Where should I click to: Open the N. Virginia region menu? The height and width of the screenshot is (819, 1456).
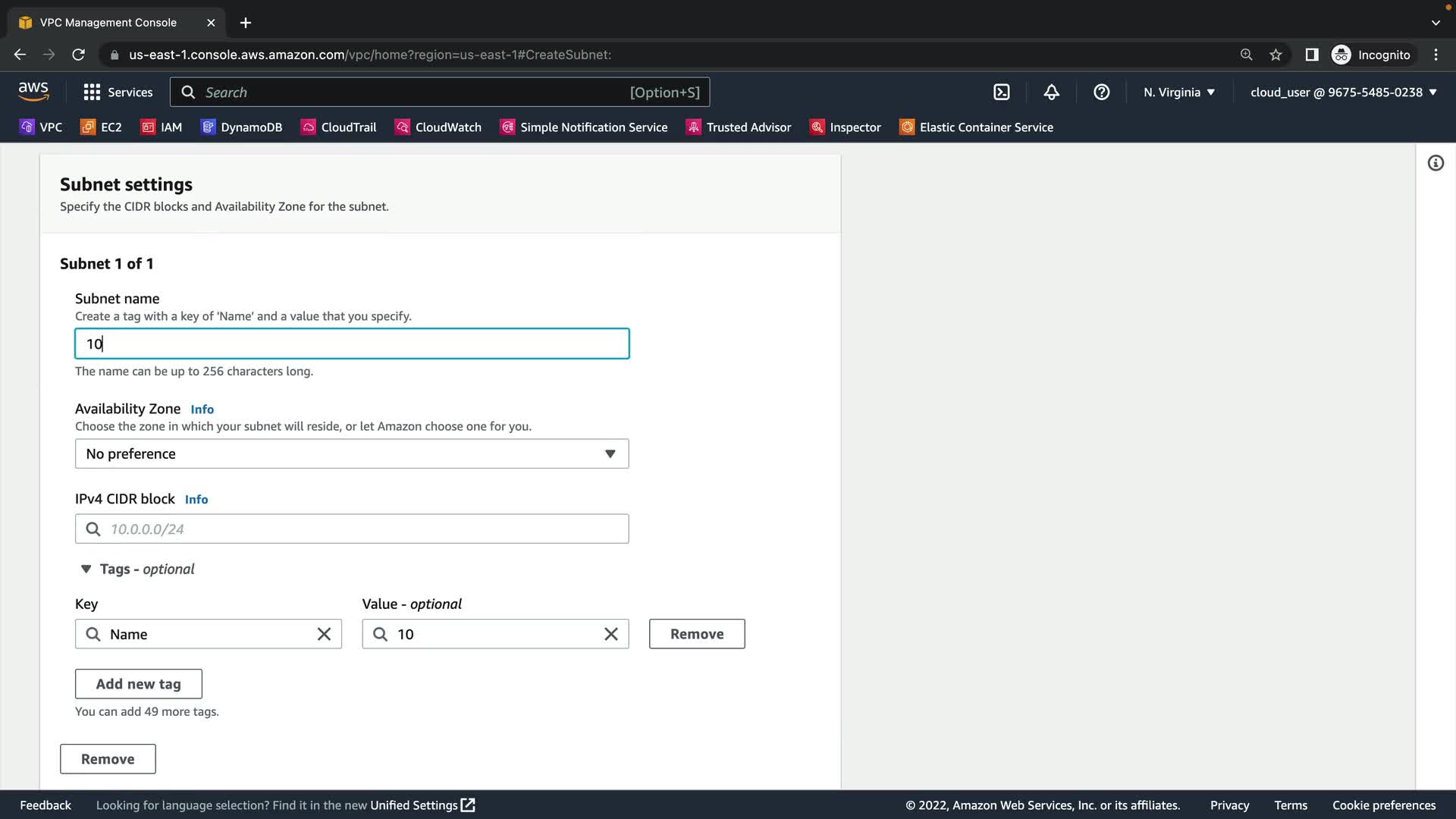click(x=1179, y=93)
